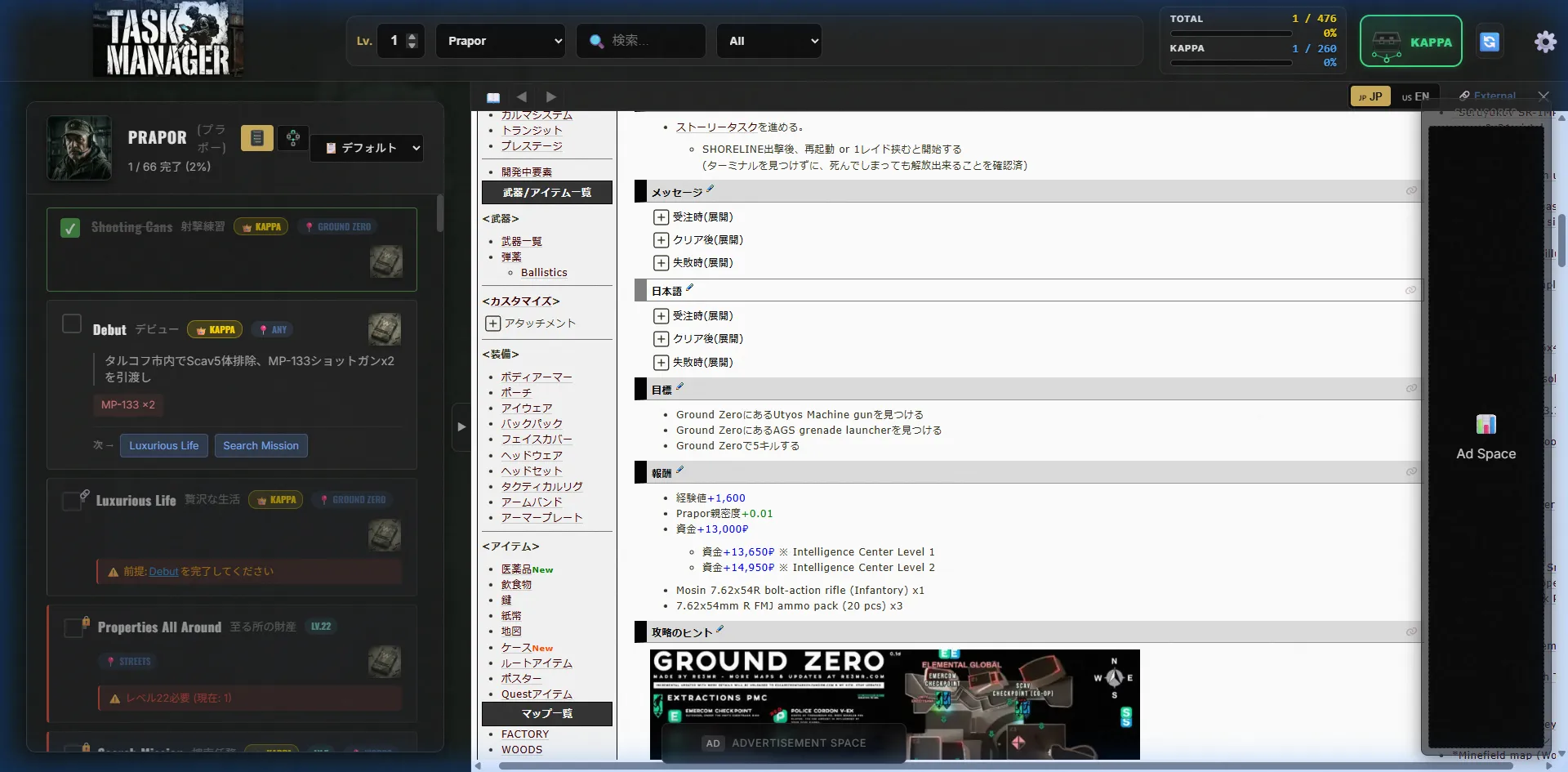Expand アタッチメント in sidebar
This screenshot has width=1568, height=772.
coord(493,324)
